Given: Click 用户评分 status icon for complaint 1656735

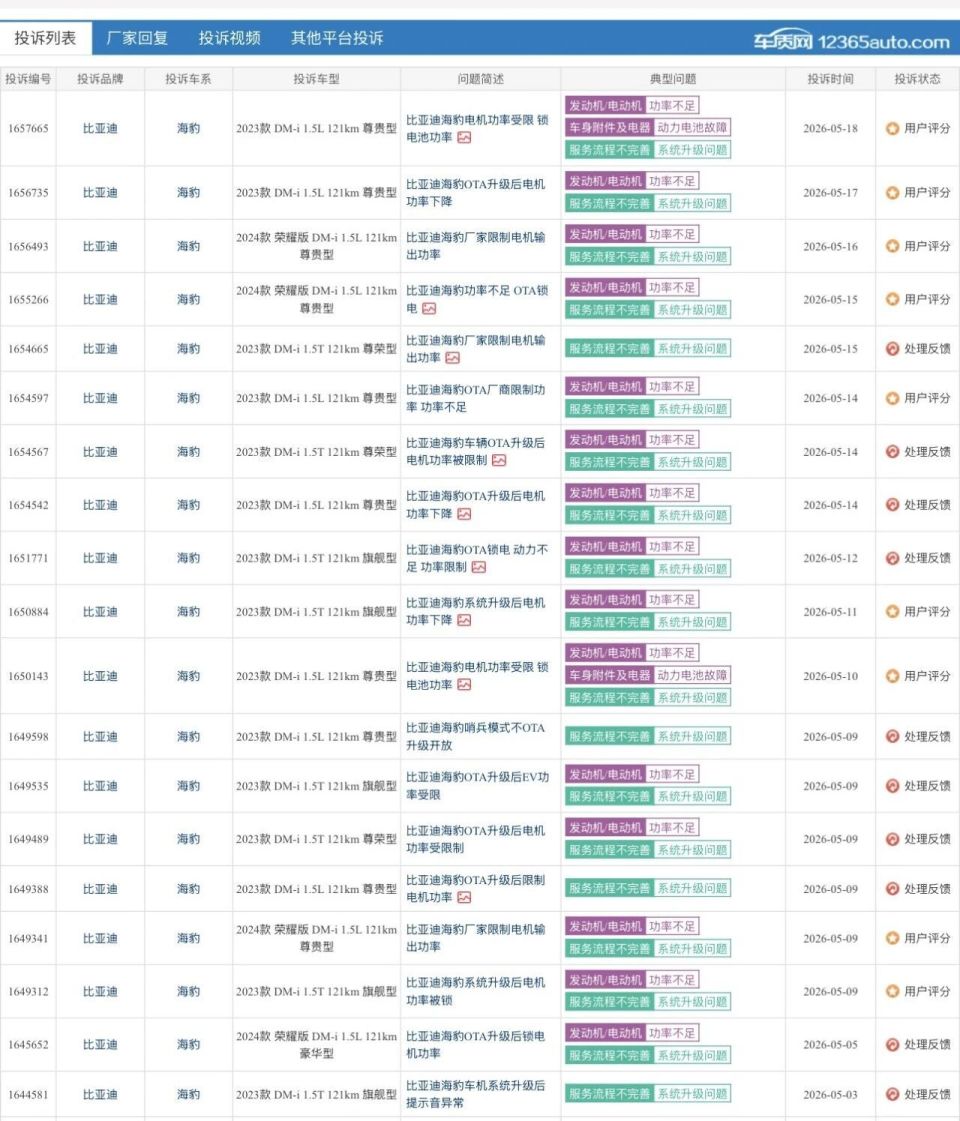Looking at the screenshot, I should point(892,193).
